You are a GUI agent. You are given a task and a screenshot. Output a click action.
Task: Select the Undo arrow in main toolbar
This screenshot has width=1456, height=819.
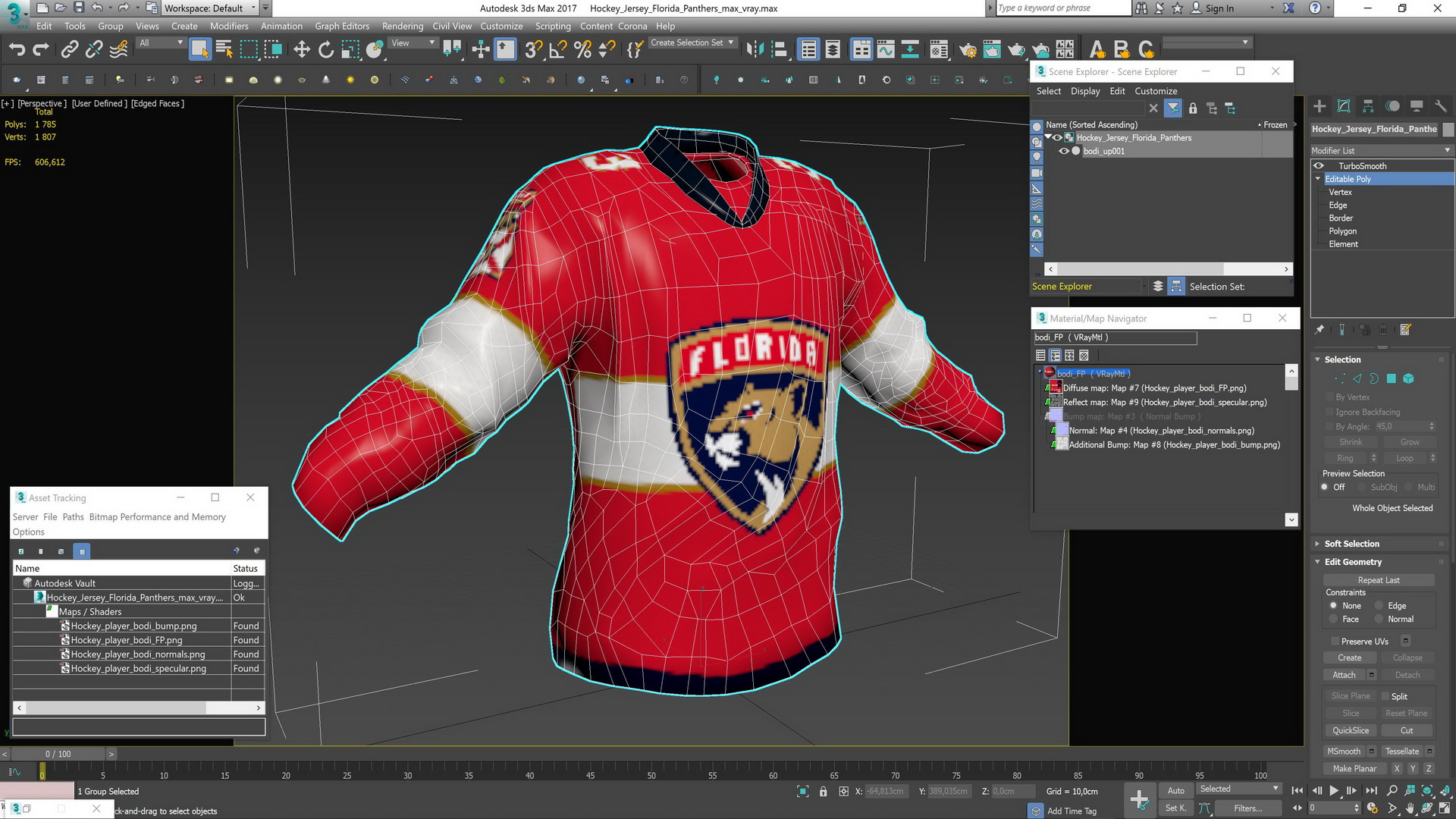tap(17, 50)
